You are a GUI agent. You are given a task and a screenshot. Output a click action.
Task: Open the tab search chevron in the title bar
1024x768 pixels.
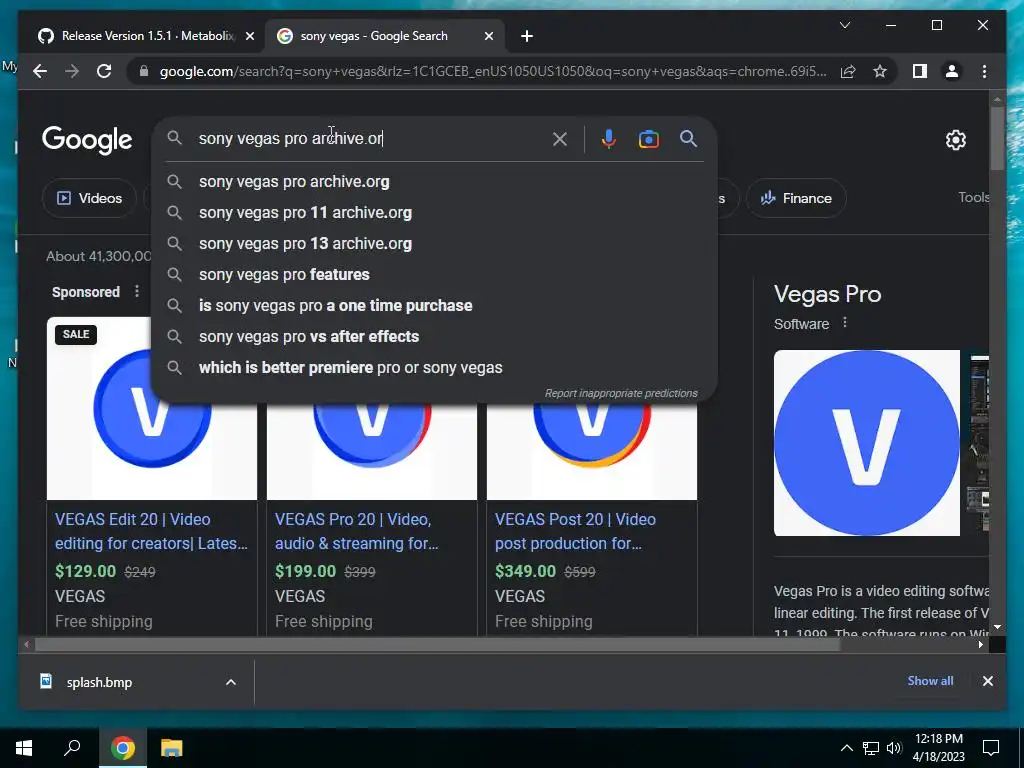(x=844, y=25)
